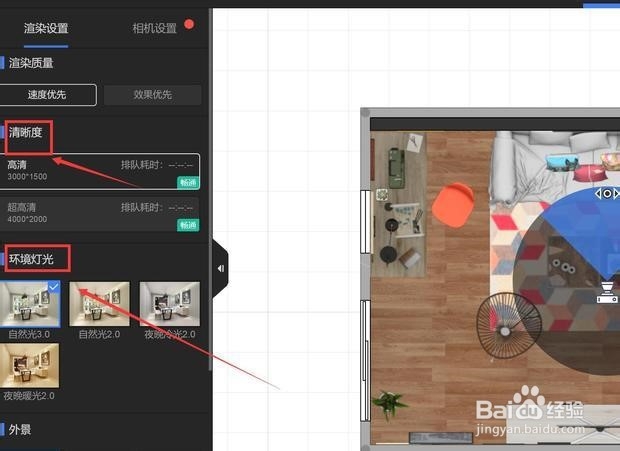Viewport: 620px width, 451px height.
Task: Select 自然光2.0 lighting thumbnail
Action: pos(99,304)
